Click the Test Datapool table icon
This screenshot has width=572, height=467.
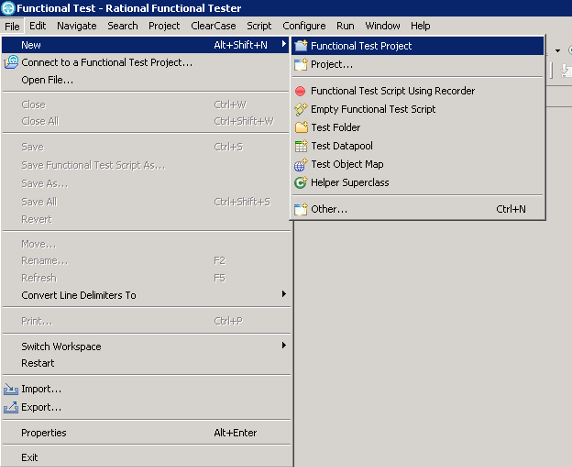(x=301, y=146)
